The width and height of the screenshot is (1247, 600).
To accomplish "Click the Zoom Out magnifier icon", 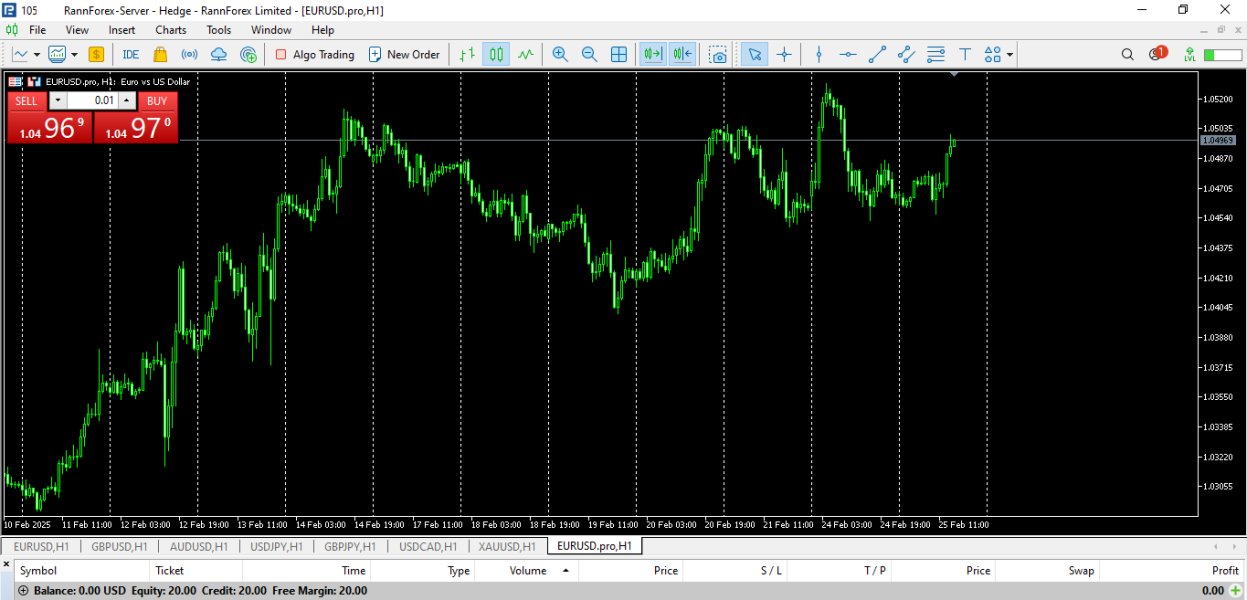I will (589, 55).
